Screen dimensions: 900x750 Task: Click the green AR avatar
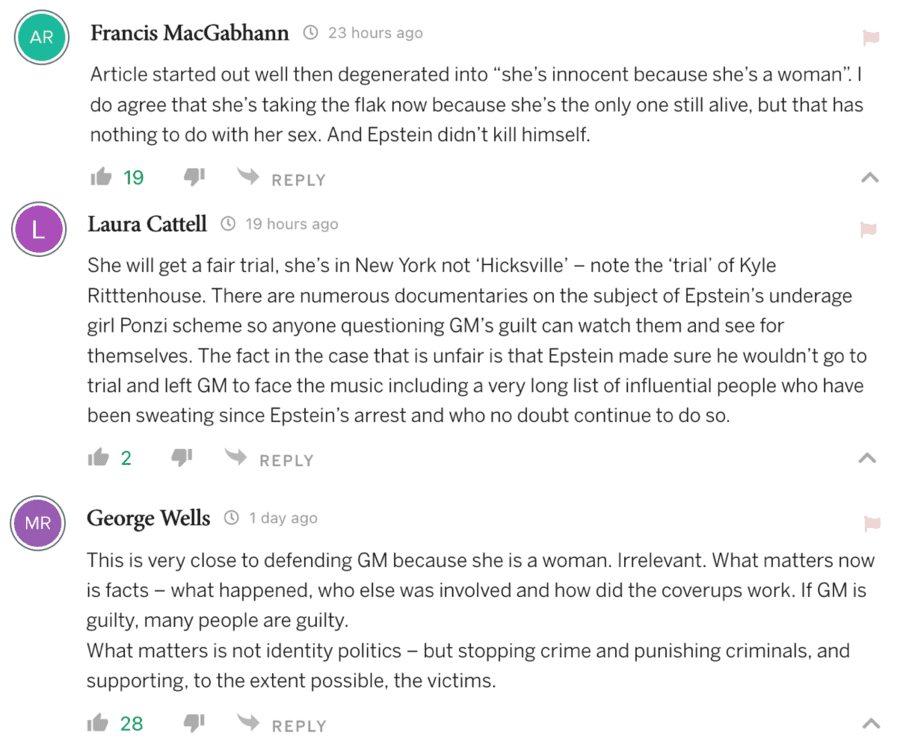click(41, 38)
